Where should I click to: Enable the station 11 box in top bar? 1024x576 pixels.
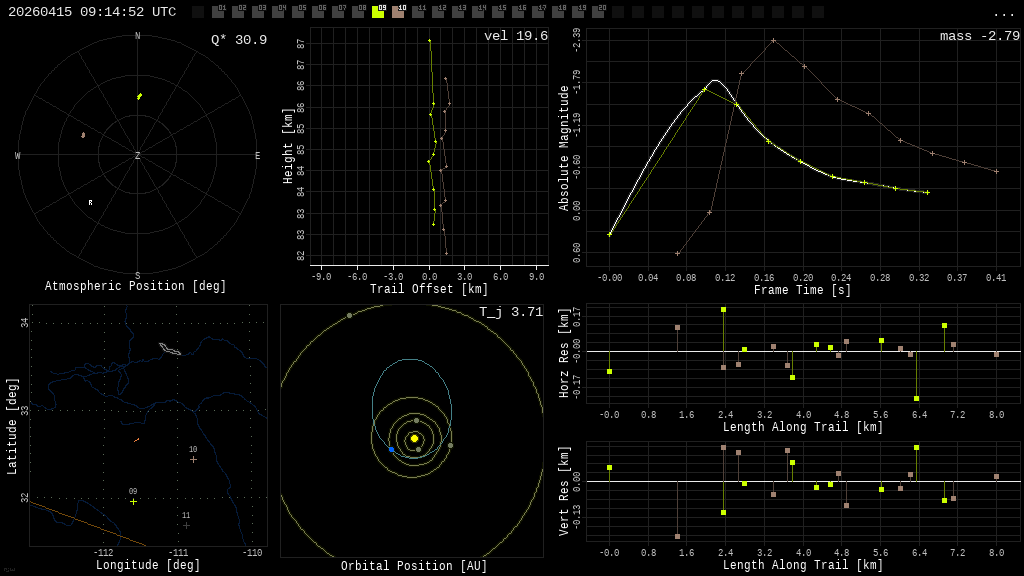[x=418, y=12]
